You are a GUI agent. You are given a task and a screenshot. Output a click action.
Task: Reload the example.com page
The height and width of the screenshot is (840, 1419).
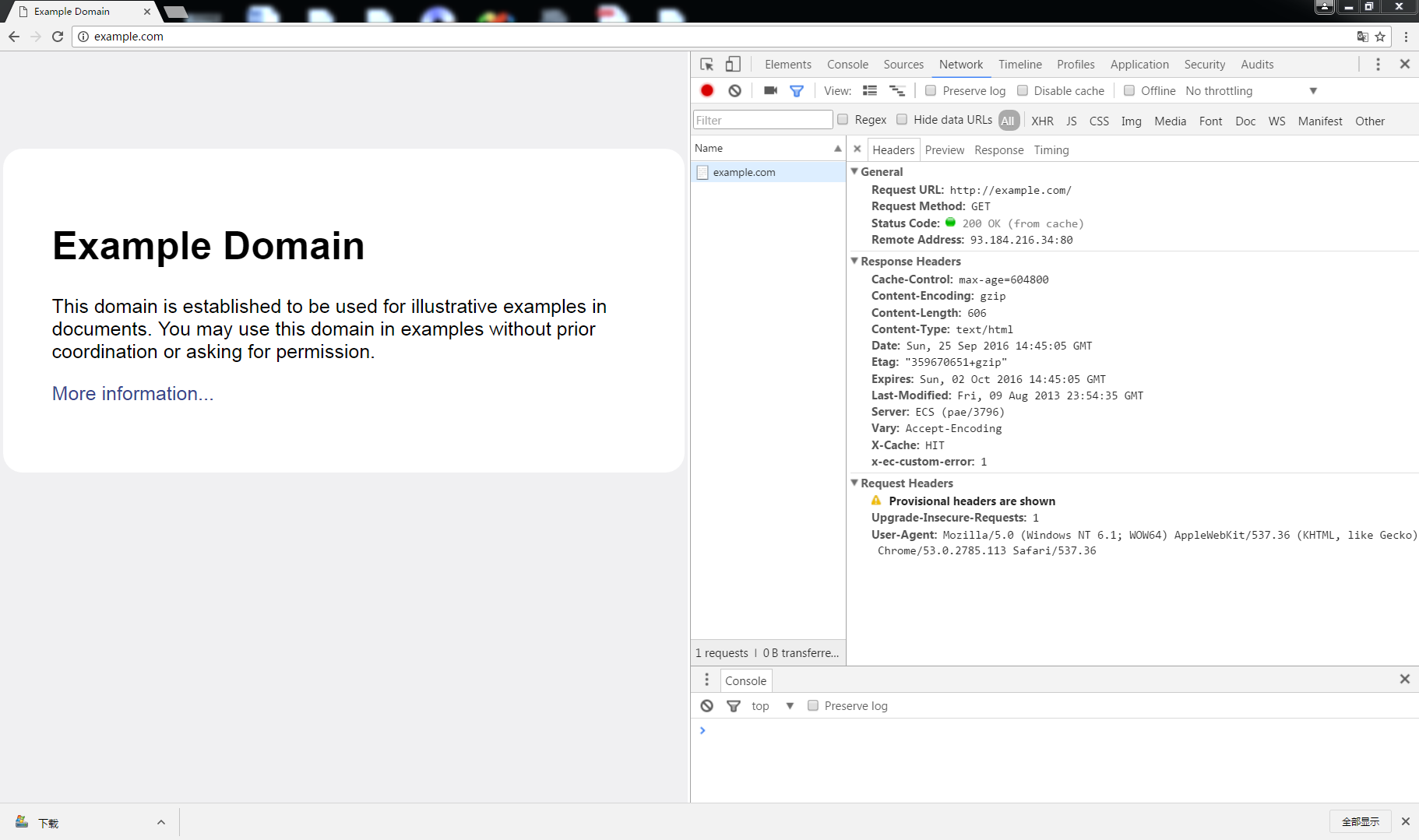(x=58, y=37)
